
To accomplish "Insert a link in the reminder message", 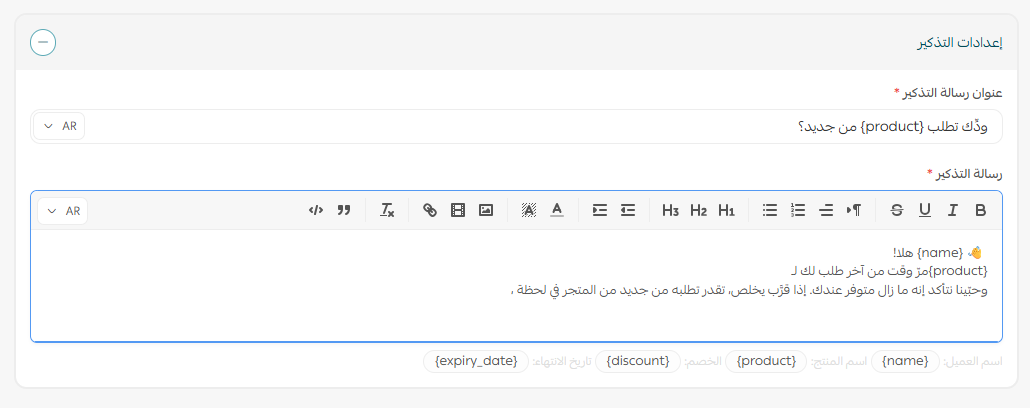I will (430, 210).
